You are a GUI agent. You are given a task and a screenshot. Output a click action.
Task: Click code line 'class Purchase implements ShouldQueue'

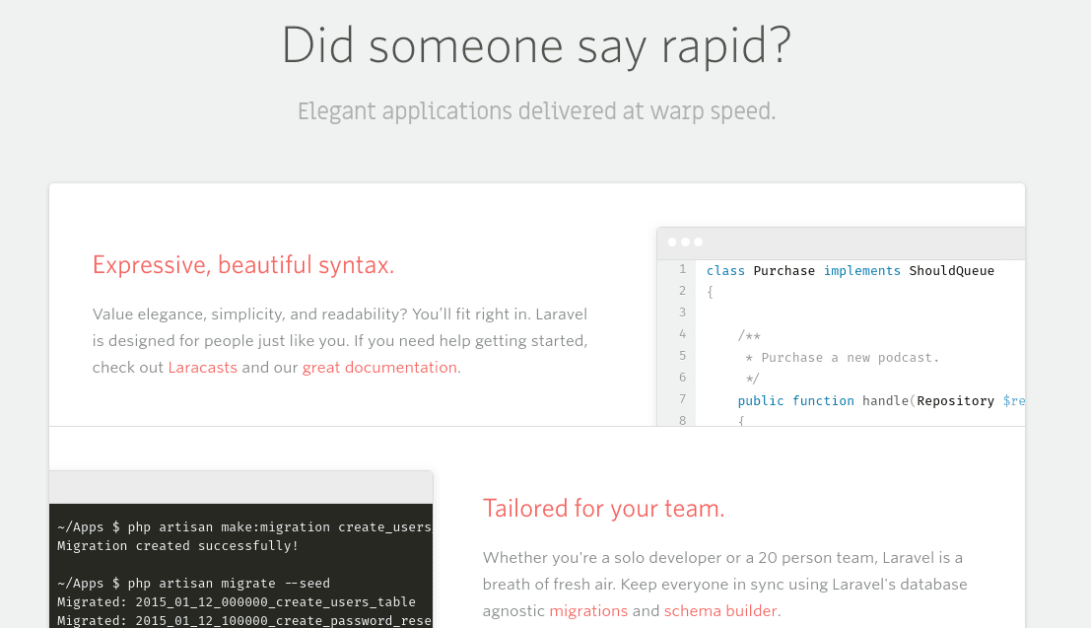pos(850,271)
